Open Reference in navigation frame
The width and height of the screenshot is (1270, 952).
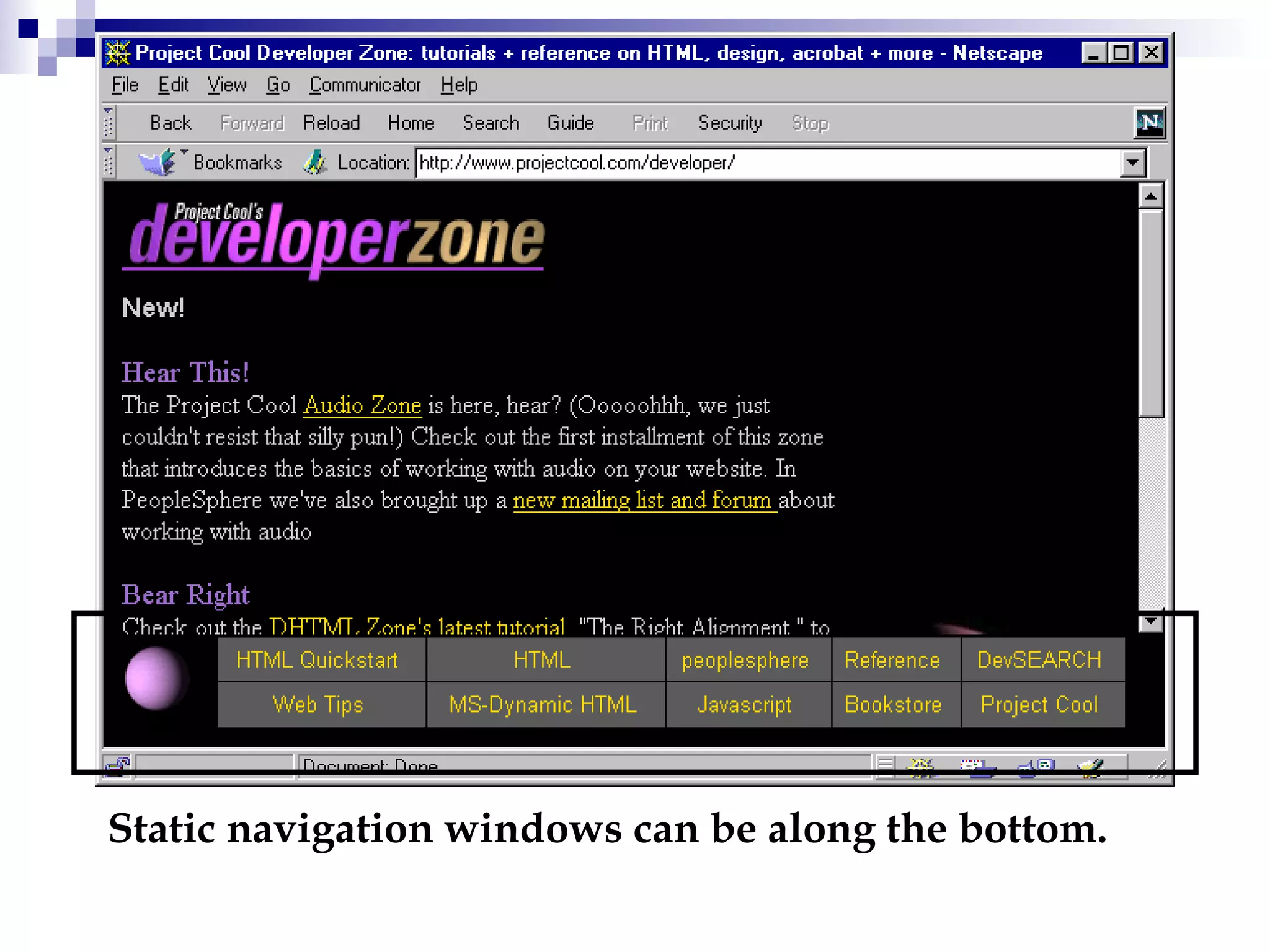point(896,659)
